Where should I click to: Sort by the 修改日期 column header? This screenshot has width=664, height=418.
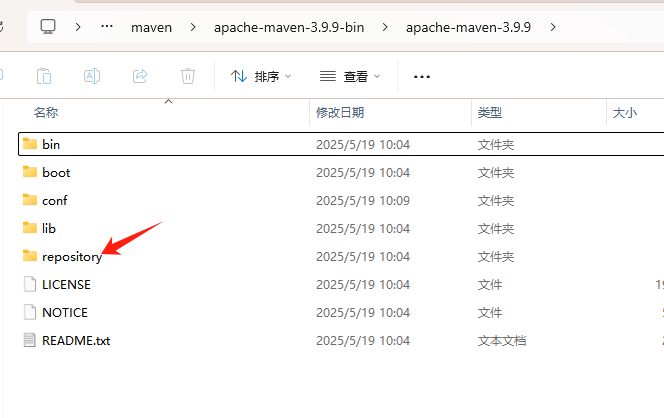(340, 113)
